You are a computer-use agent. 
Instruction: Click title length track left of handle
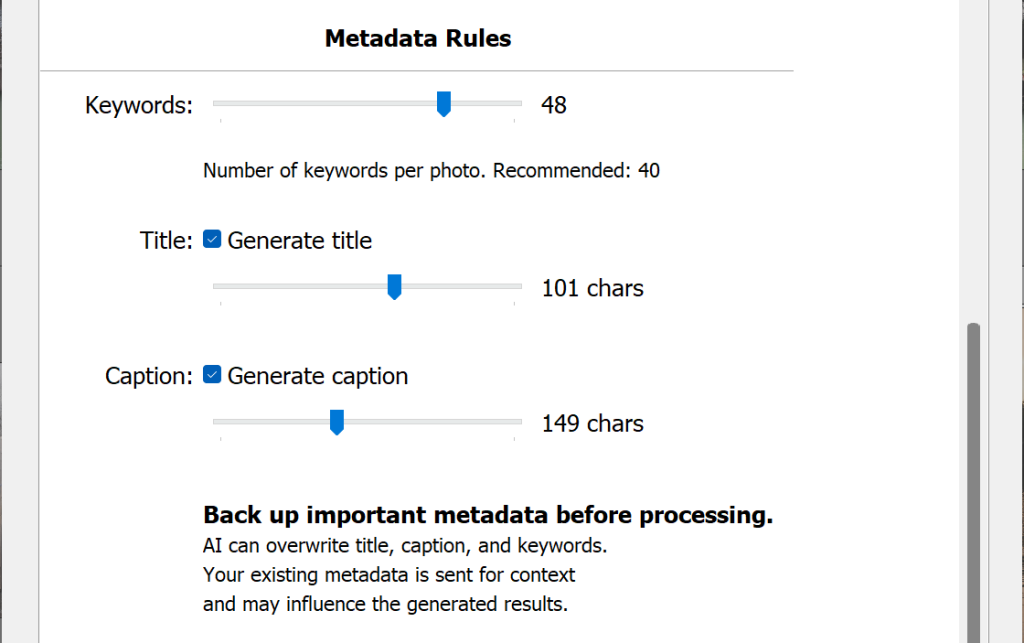pyautogui.click(x=300, y=286)
